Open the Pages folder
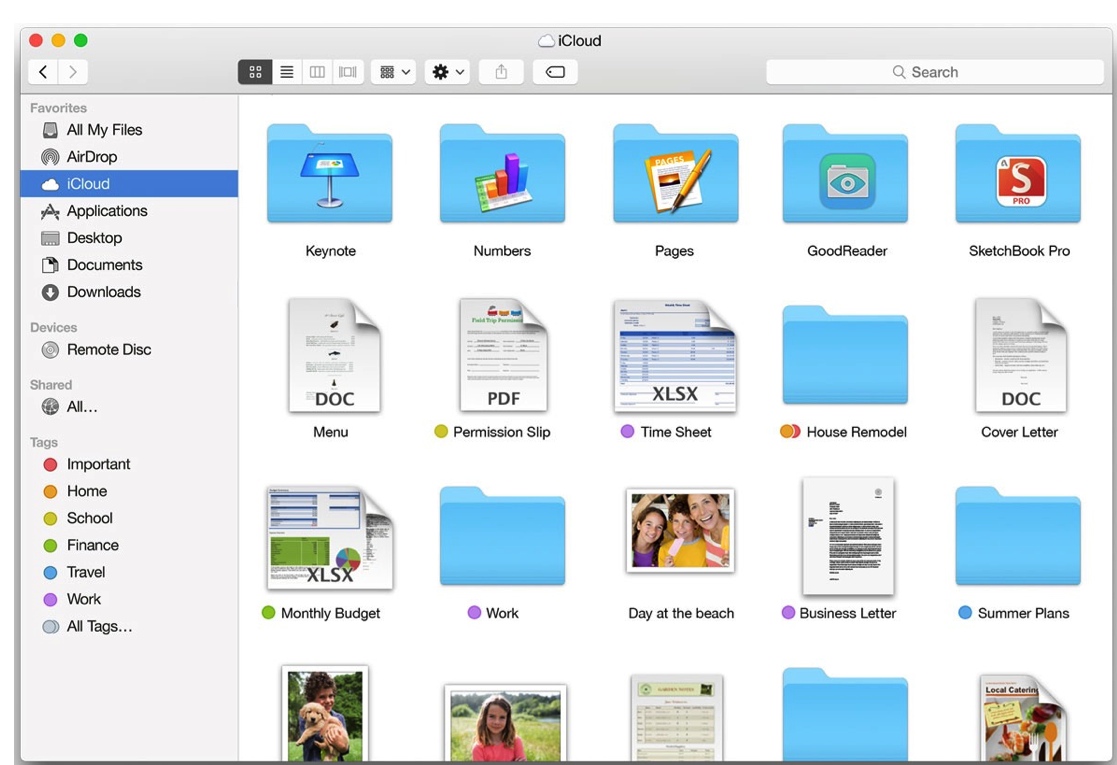 coord(675,173)
